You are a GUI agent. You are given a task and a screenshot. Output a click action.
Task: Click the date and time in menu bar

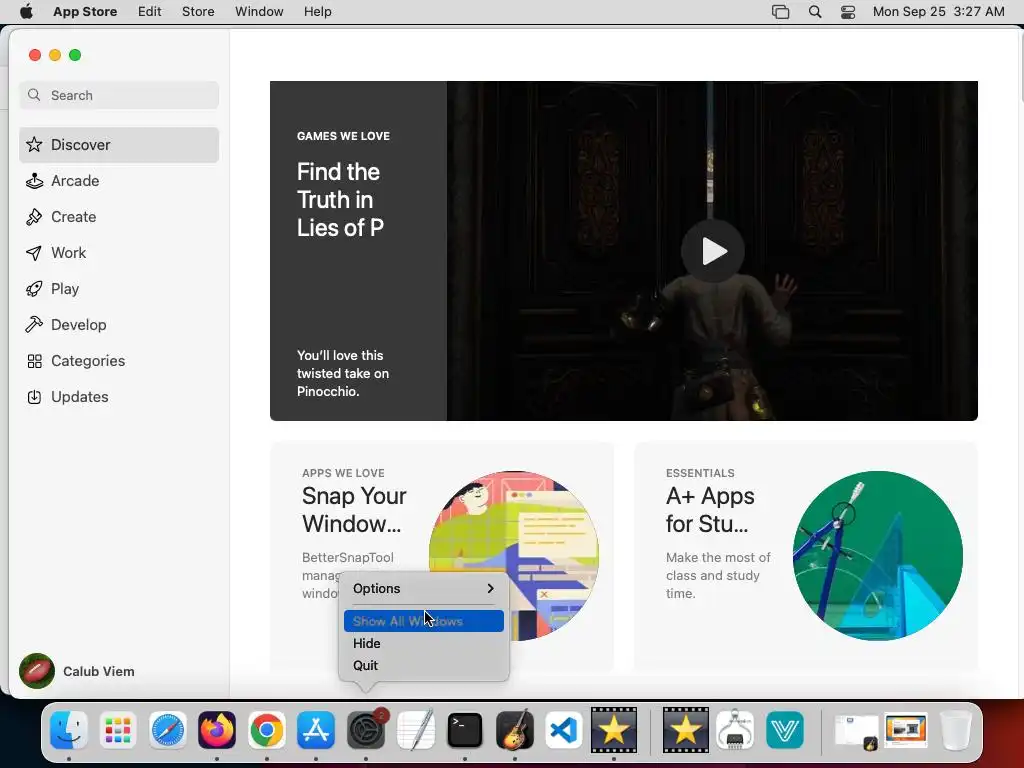(938, 12)
